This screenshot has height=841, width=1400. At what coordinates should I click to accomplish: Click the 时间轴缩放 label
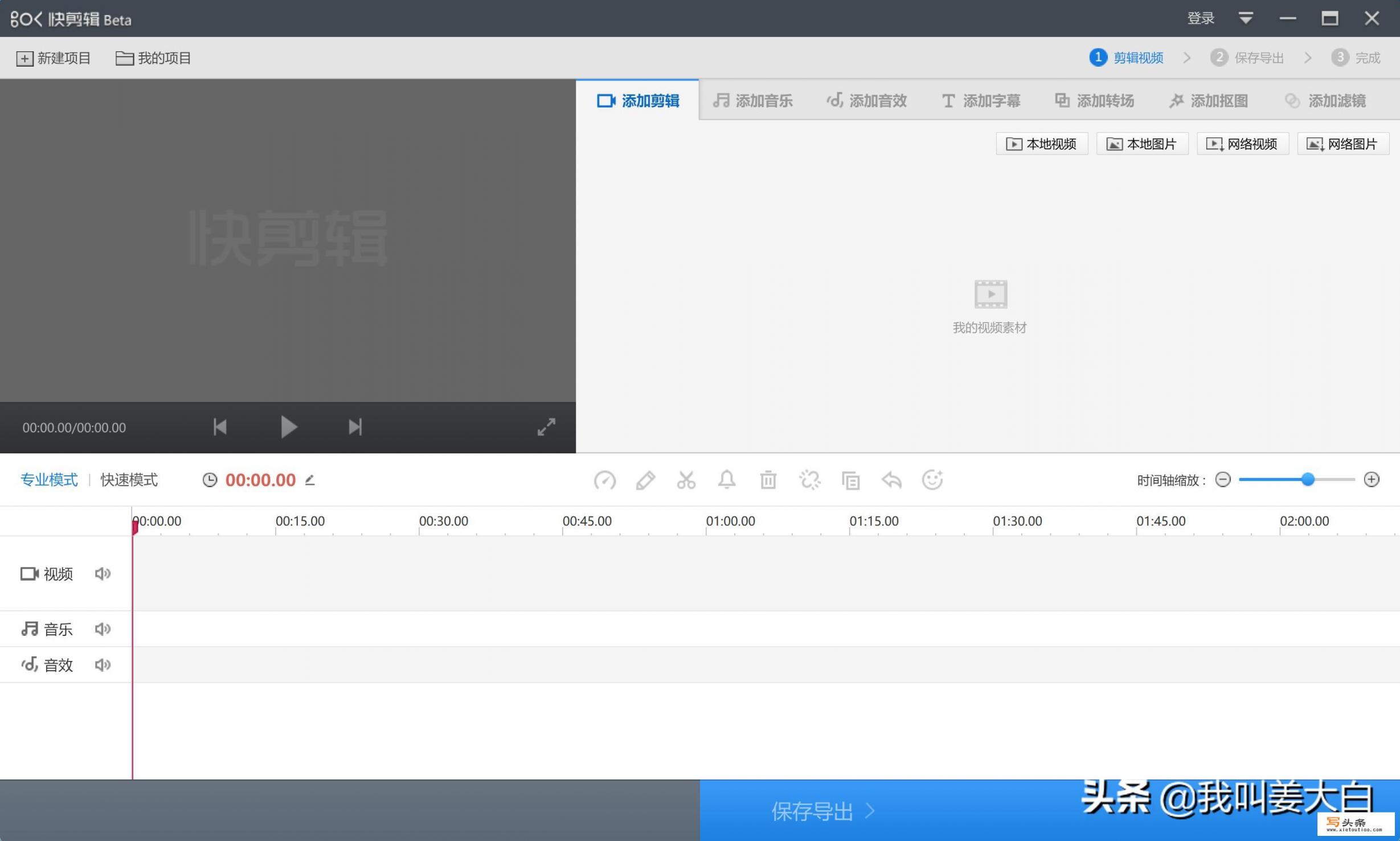click(x=1171, y=480)
